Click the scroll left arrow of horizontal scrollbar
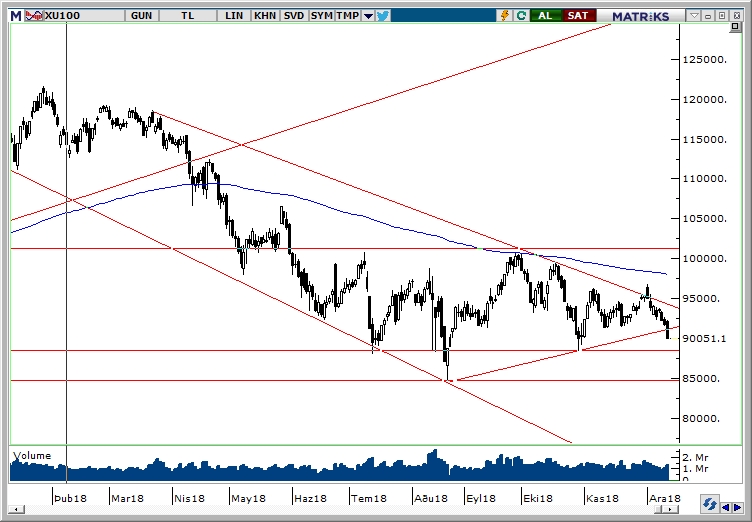 tap(16, 509)
